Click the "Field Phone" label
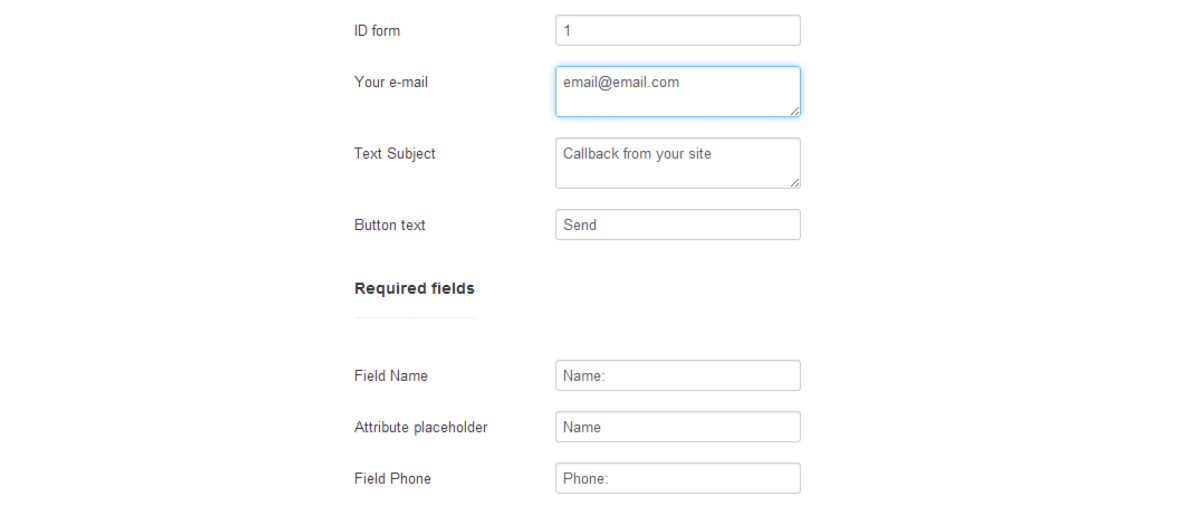The width and height of the screenshot is (1200, 525). coord(393,478)
